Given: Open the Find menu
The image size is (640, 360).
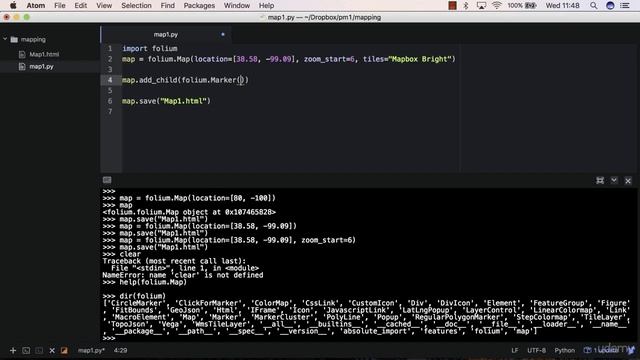Looking at the screenshot, I should [x=167, y=5].
